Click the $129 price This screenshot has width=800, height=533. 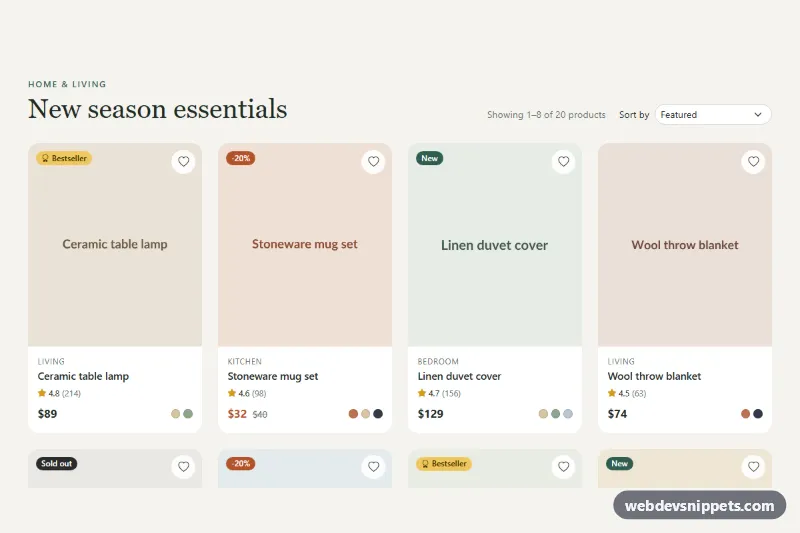pyautogui.click(x=430, y=414)
